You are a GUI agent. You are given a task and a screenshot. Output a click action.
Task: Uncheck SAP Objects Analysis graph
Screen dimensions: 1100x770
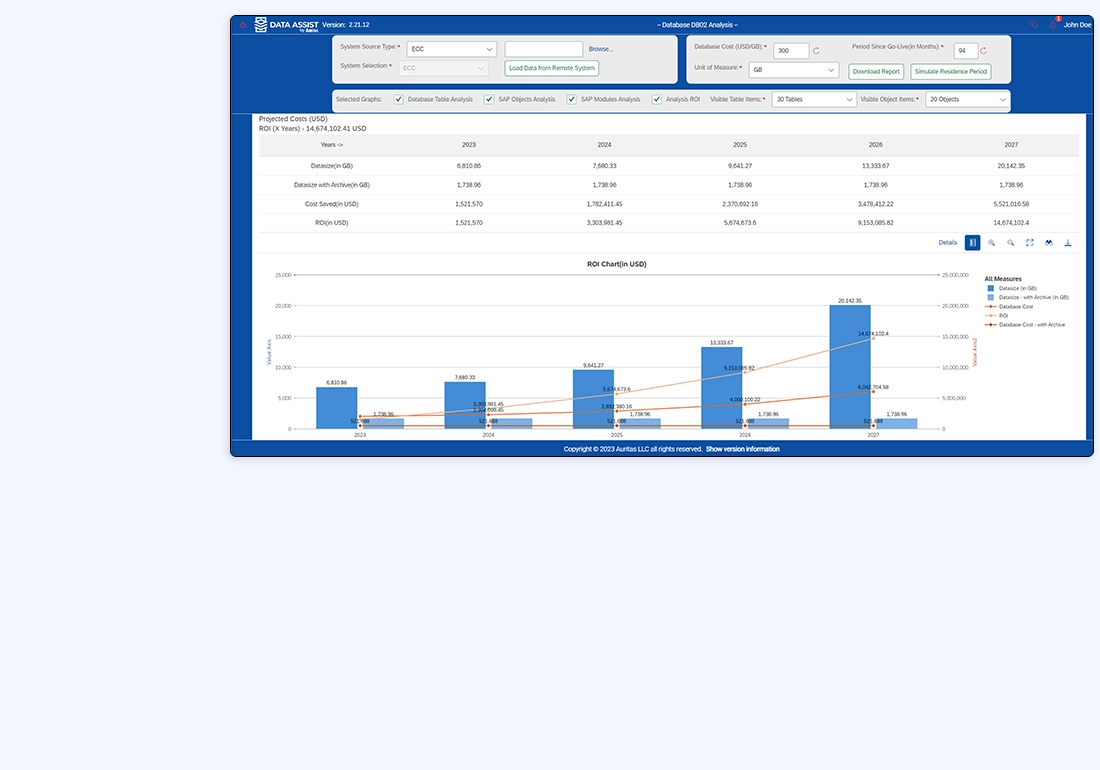[489, 100]
